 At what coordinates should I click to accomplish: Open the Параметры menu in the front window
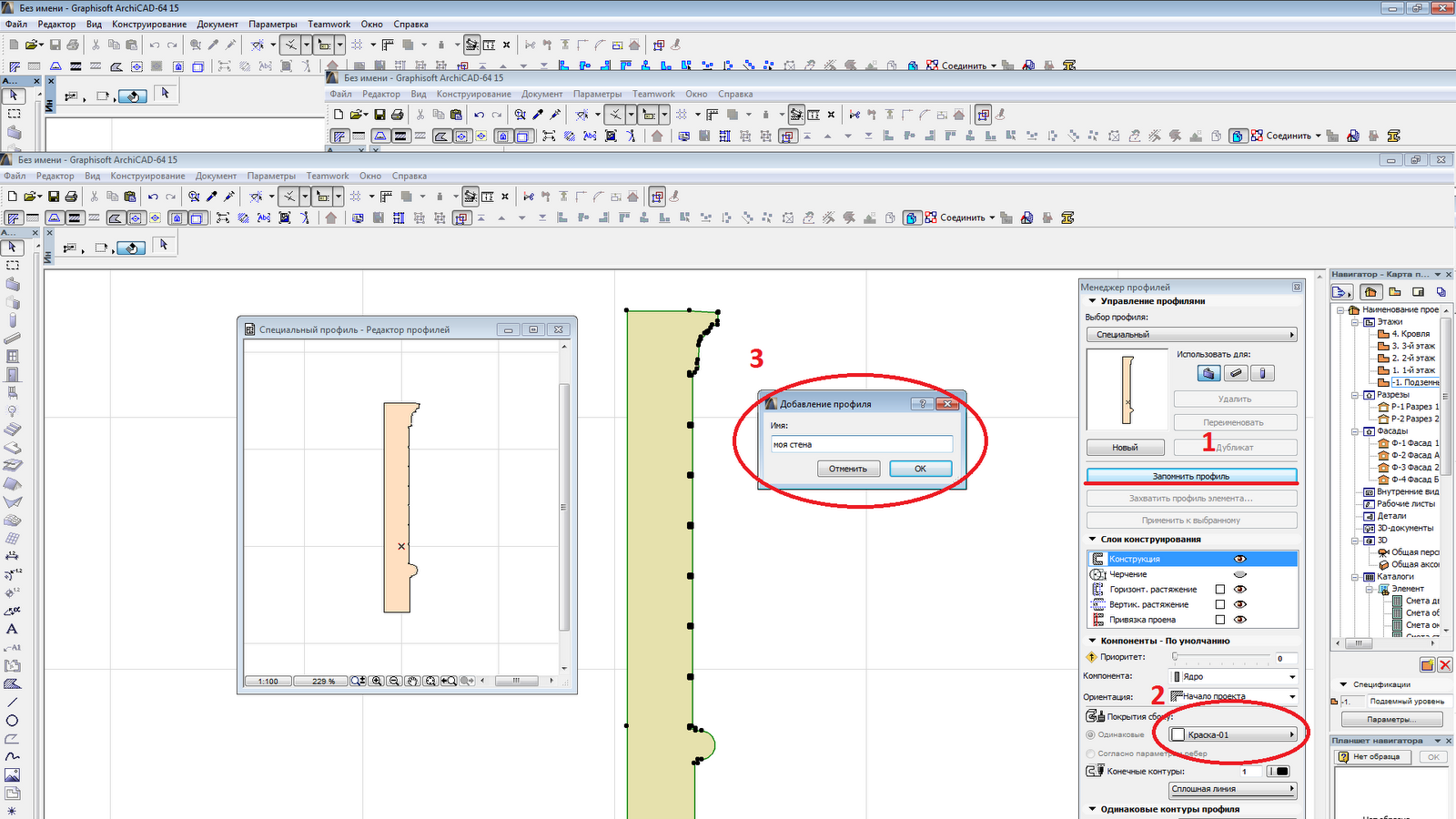click(x=271, y=177)
